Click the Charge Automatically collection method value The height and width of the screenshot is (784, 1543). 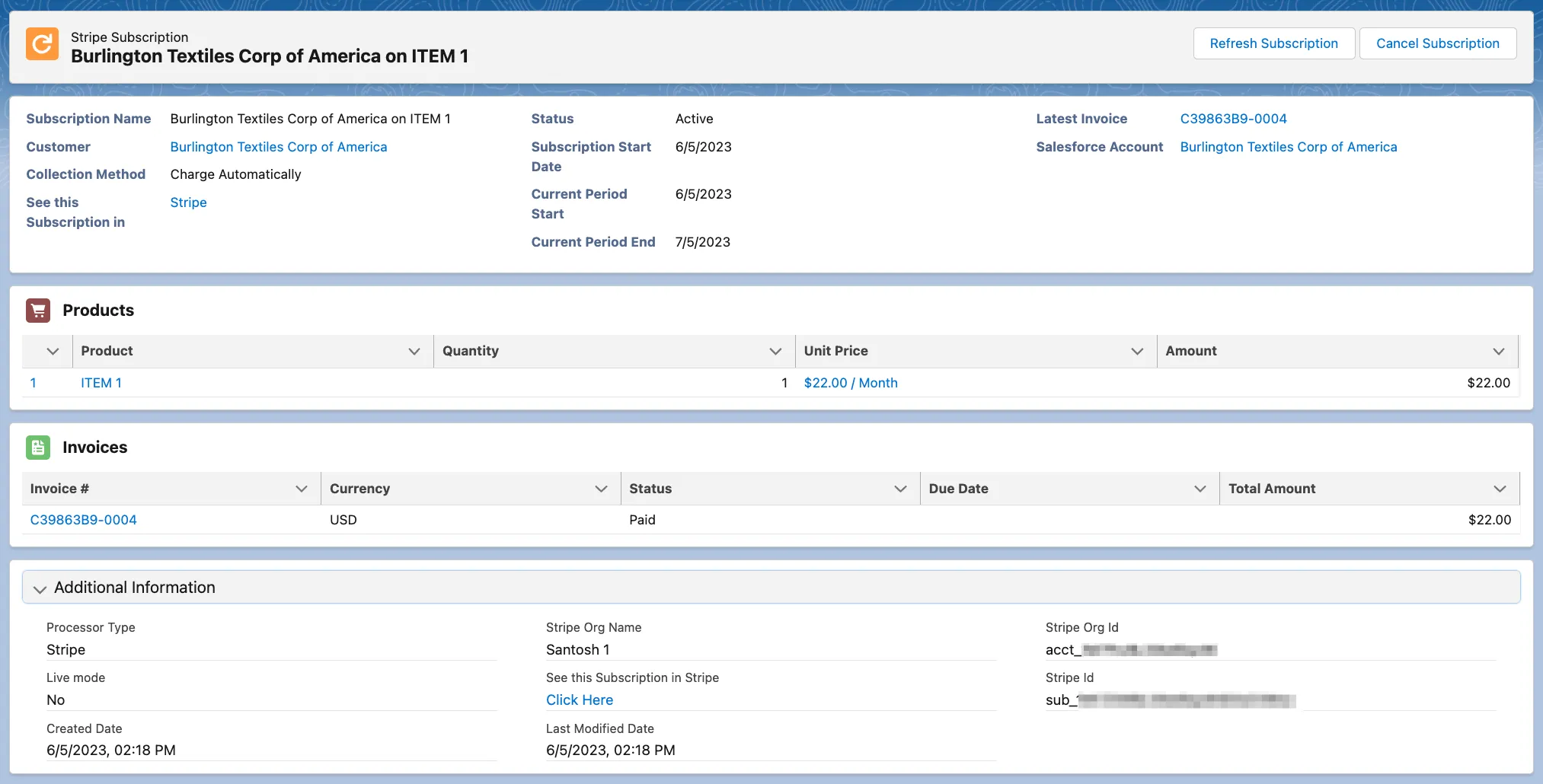coord(235,174)
